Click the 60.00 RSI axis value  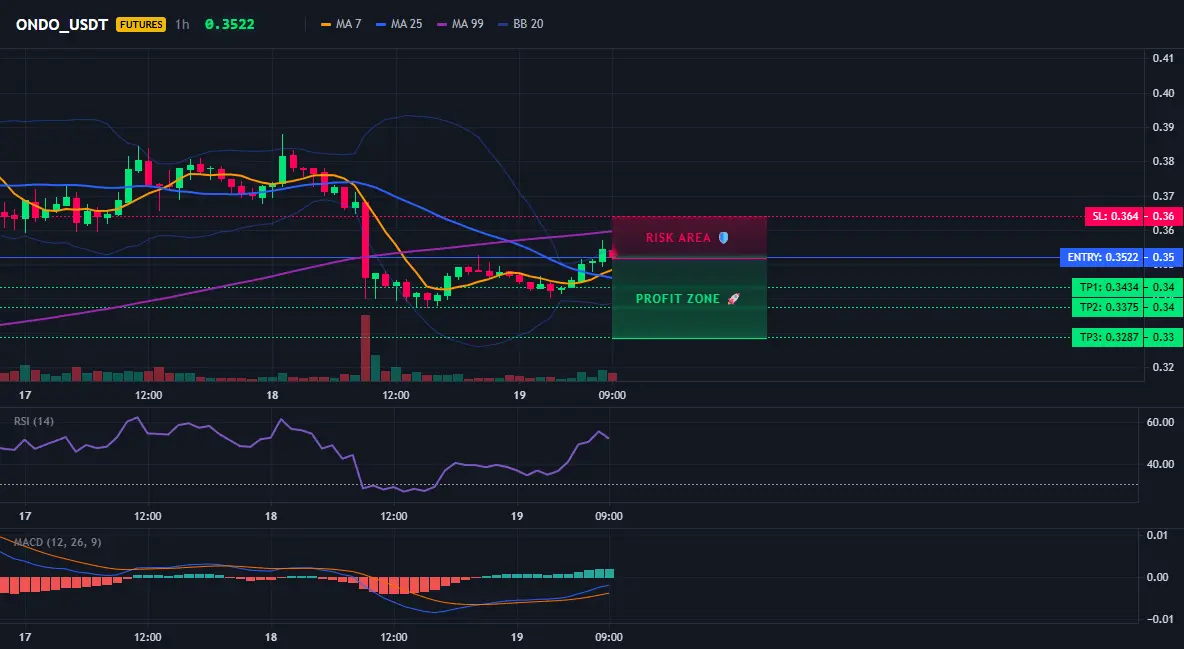[x=1160, y=422]
